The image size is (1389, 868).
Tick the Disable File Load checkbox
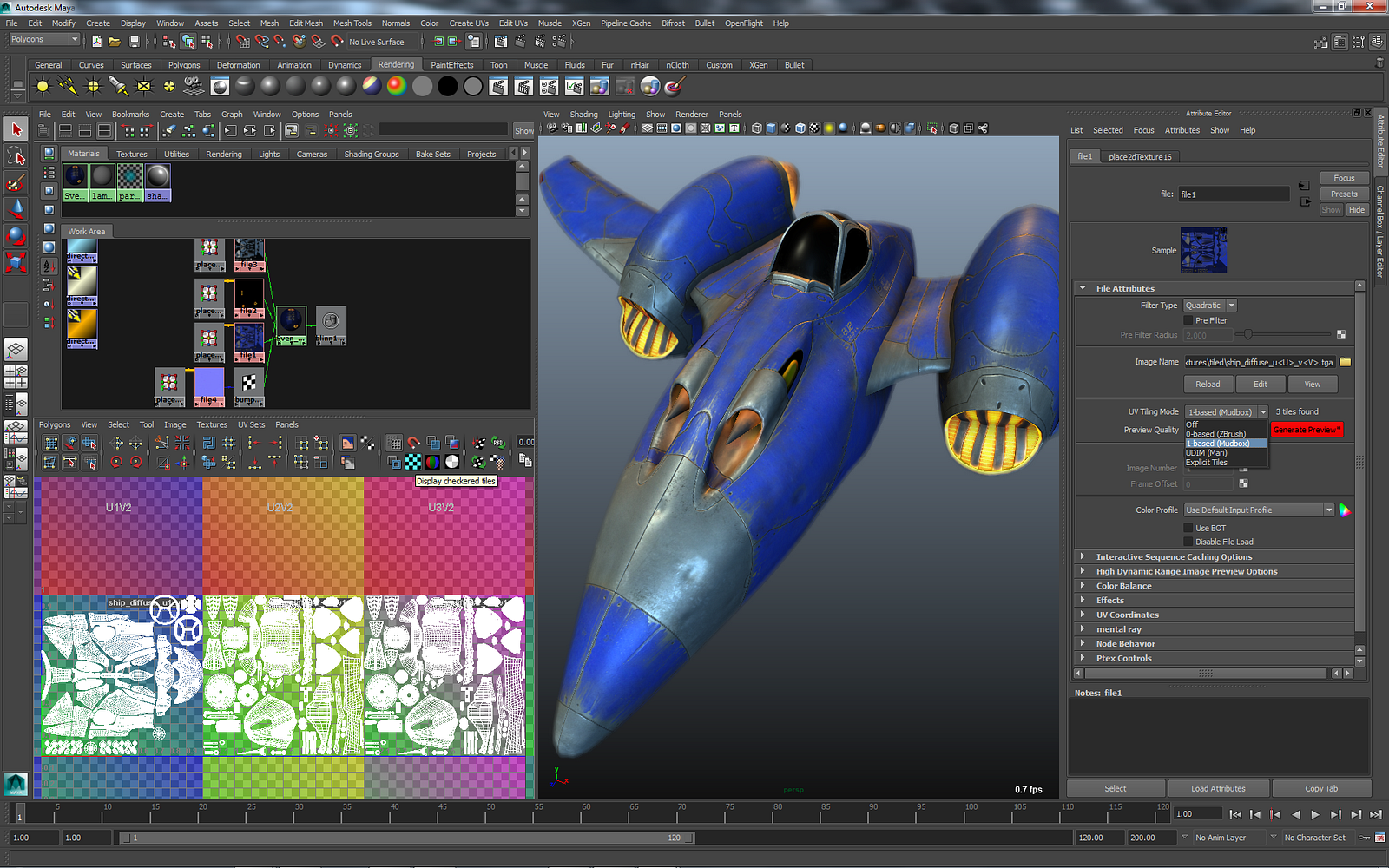point(1188,542)
